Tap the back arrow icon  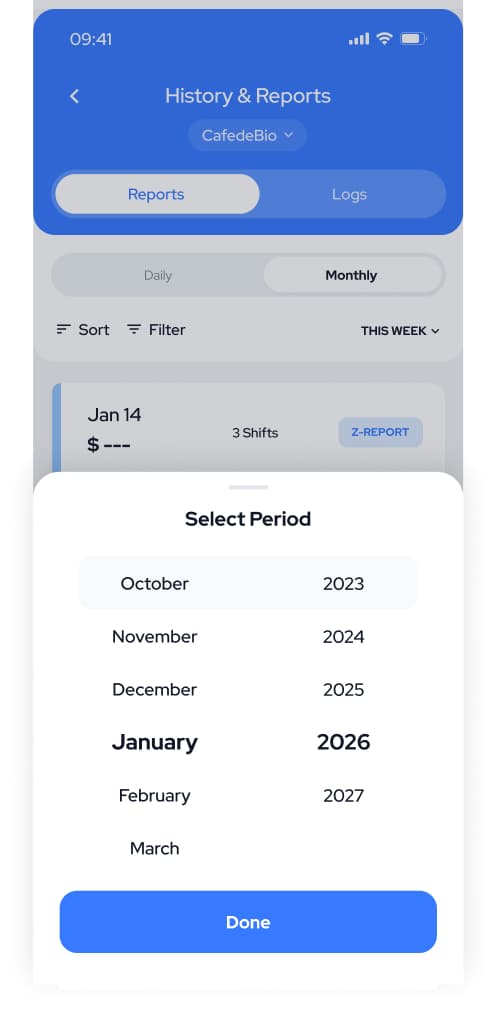click(74, 96)
